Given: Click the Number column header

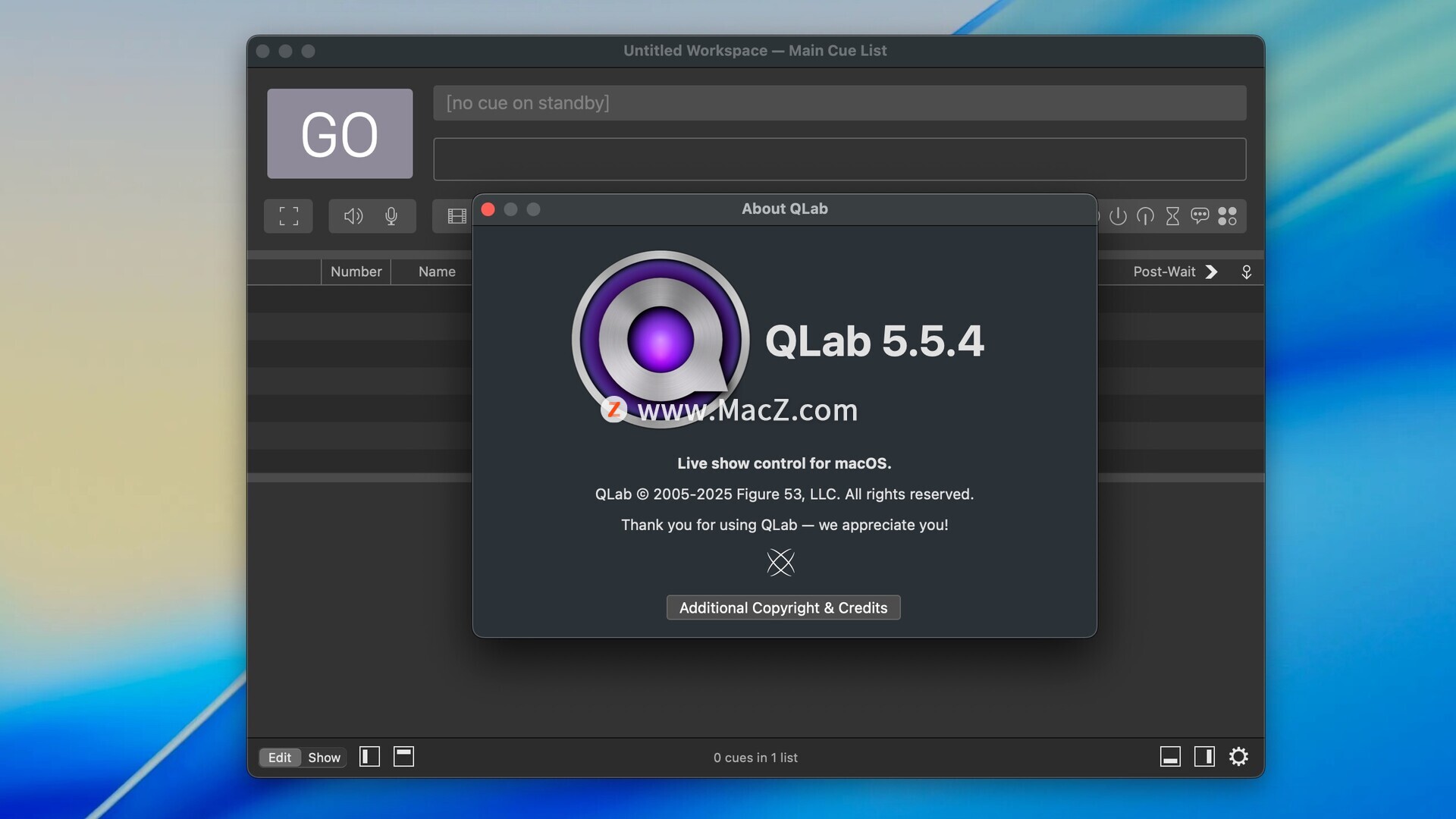Looking at the screenshot, I should click(x=356, y=271).
